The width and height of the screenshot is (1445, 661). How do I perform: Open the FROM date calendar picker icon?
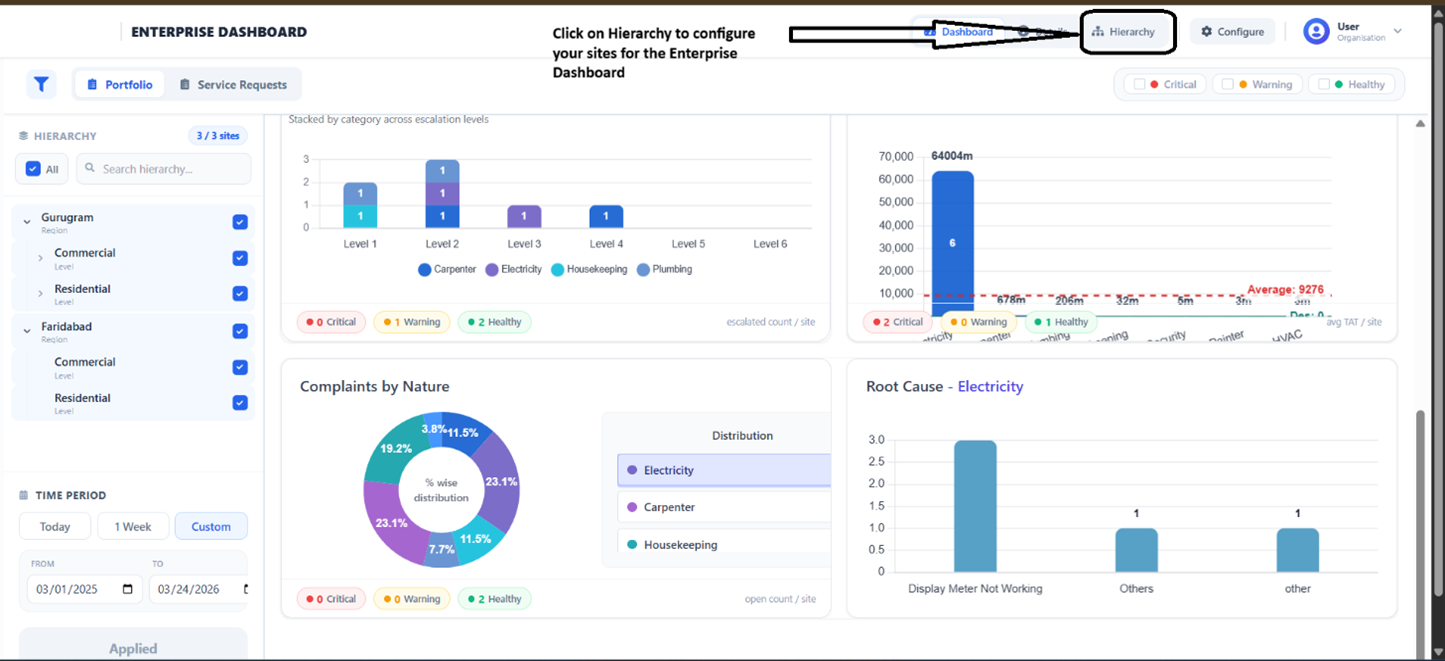pos(127,589)
